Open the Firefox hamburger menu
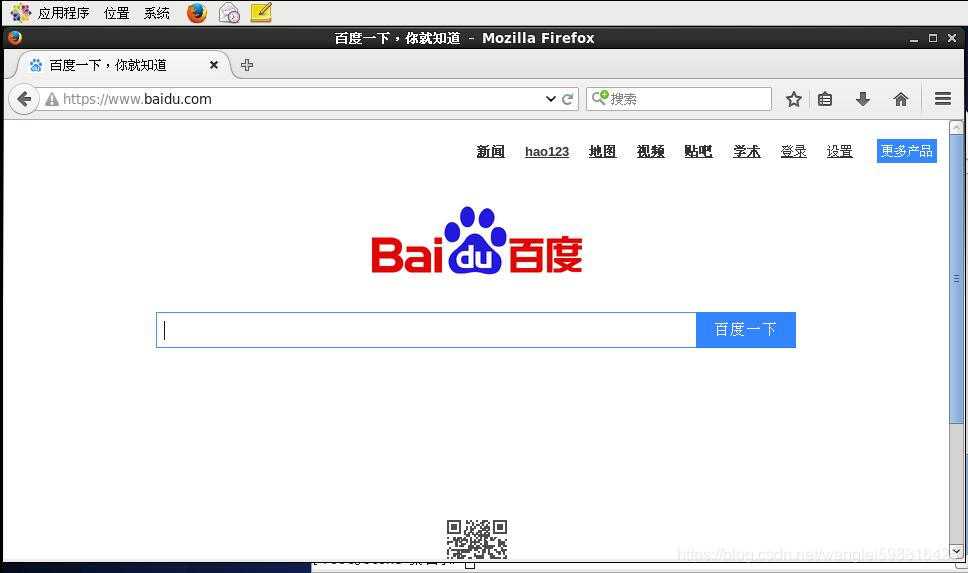The image size is (968, 573). pos(943,99)
